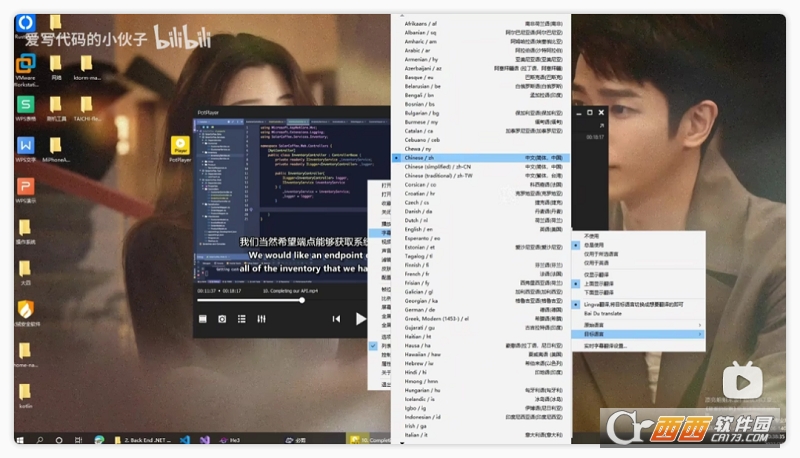Select Chinese (simplified) / zh-CN language
This screenshot has width=800, height=458.
coord(481,167)
